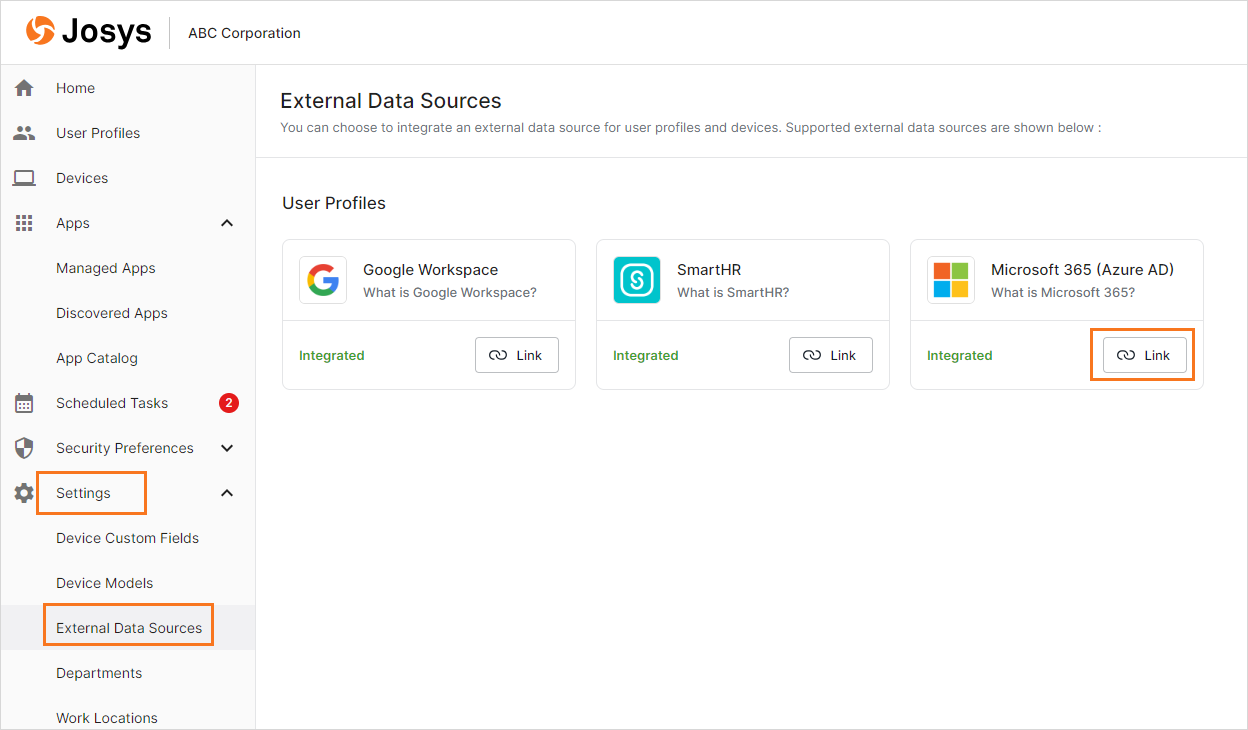Viewport: 1248px width, 730px height.
Task: Click the Home house icon
Action: pyautogui.click(x=24, y=88)
